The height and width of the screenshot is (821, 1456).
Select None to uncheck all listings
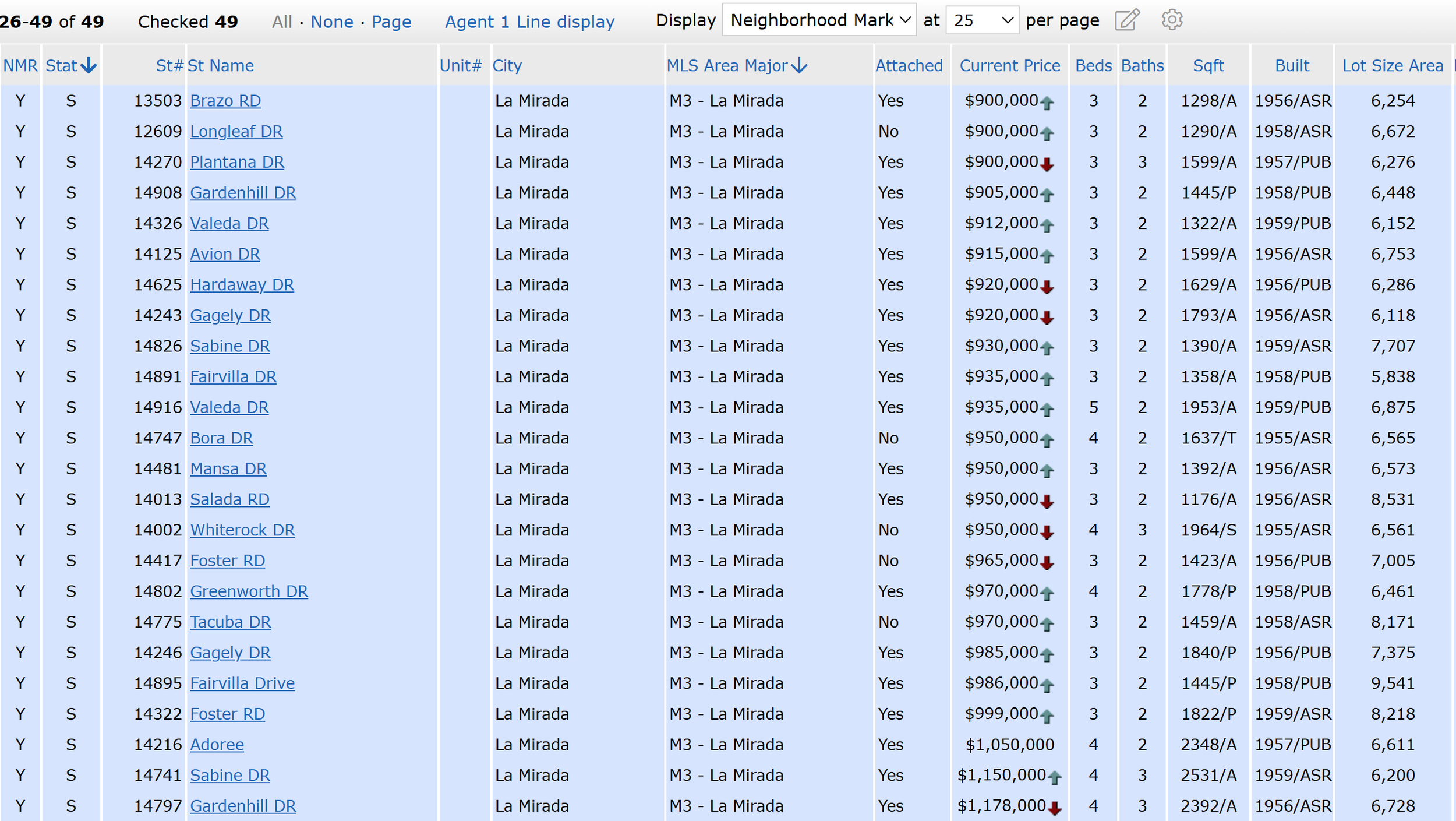pyautogui.click(x=332, y=22)
